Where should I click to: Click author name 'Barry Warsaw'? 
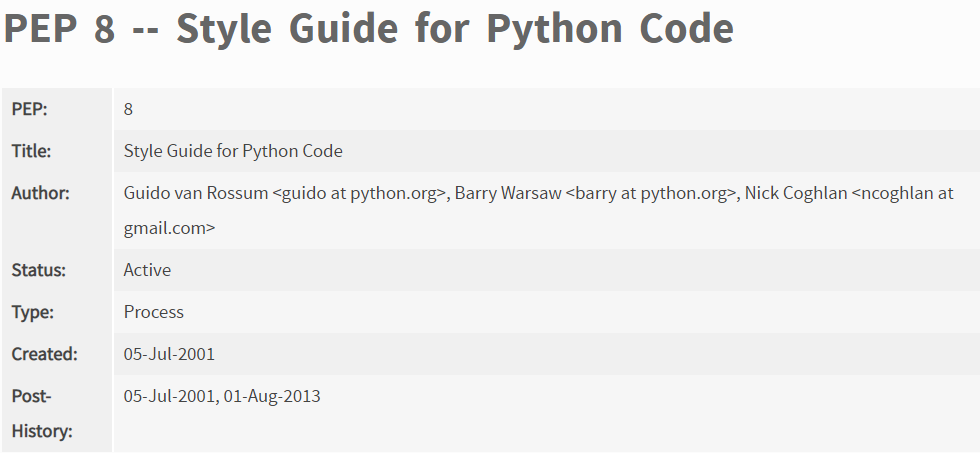[x=508, y=192]
